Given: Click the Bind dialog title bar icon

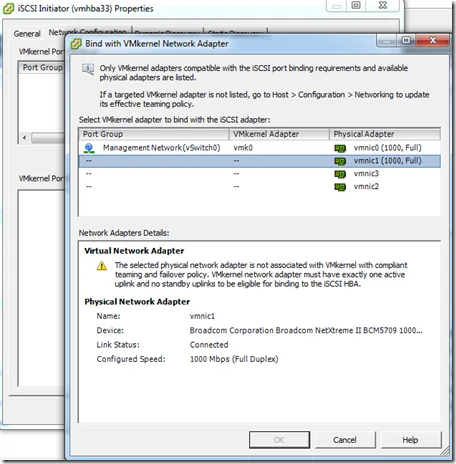Looking at the screenshot, I should (x=76, y=44).
